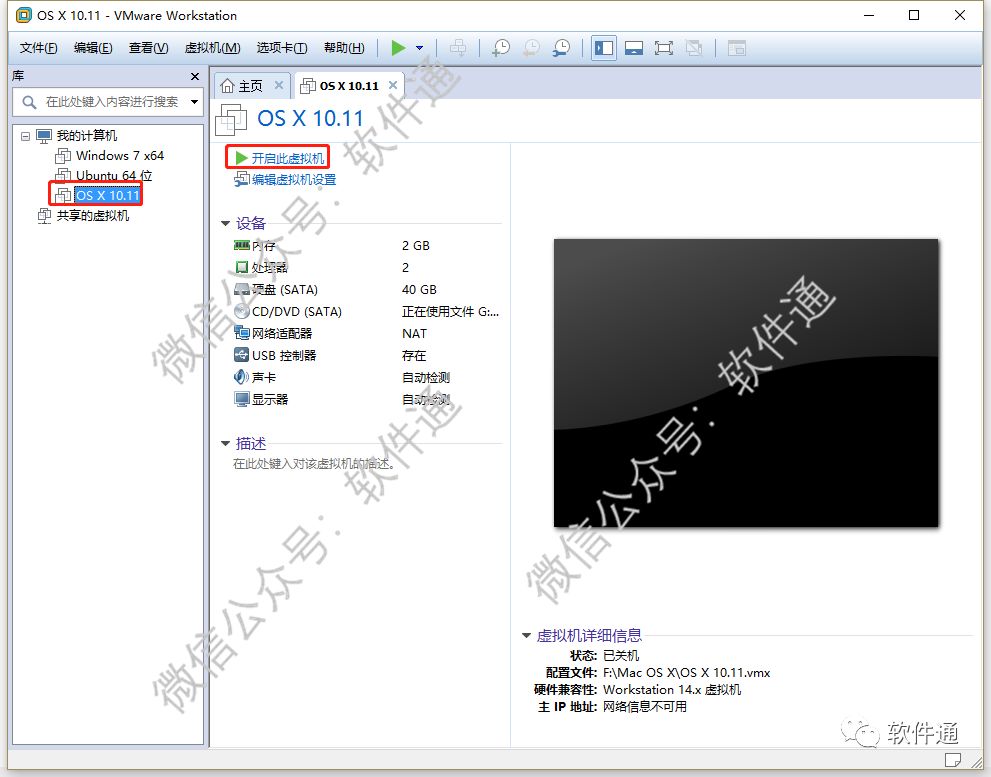Click the green power-on play toolbar icon
This screenshot has height=777, width=991.
click(x=398, y=48)
